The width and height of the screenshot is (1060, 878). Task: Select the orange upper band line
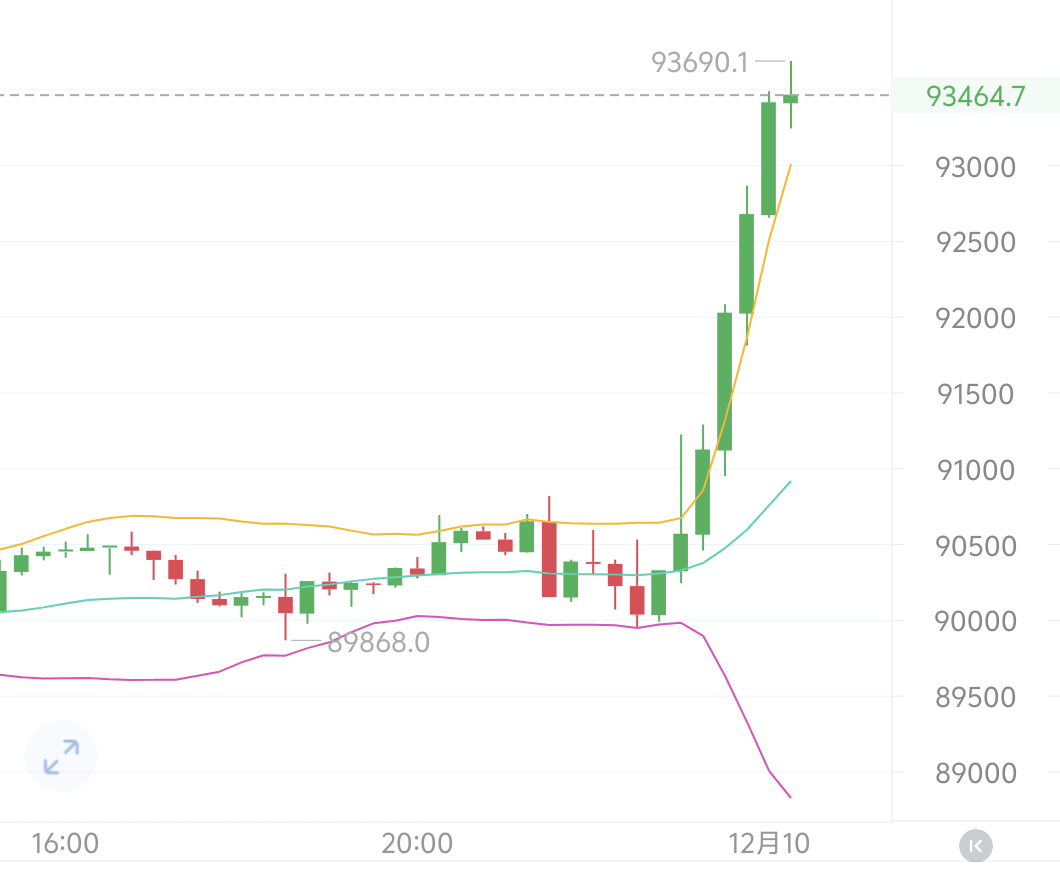(x=300, y=524)
